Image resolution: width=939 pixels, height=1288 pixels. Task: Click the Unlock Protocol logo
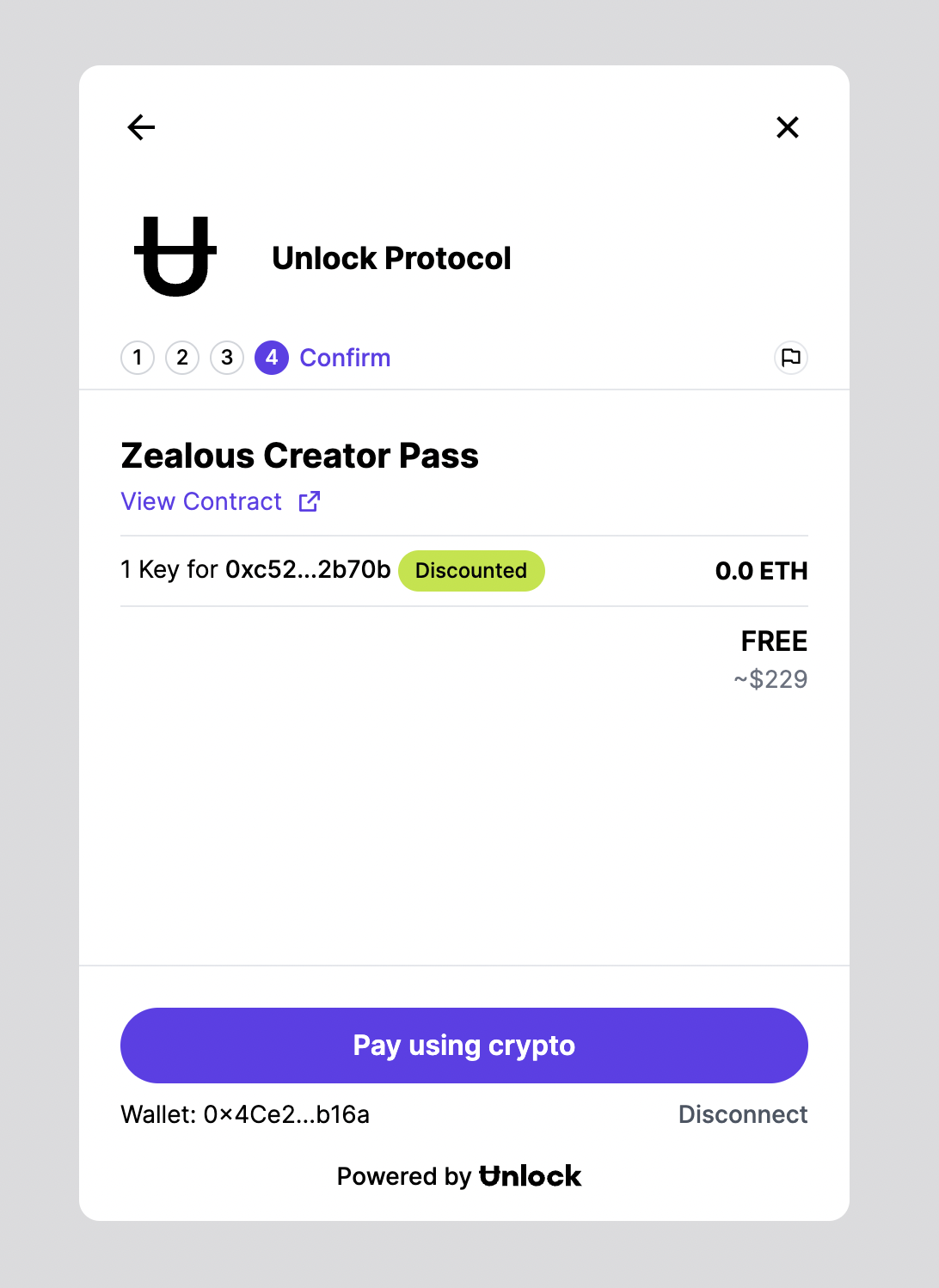(174, 256)
